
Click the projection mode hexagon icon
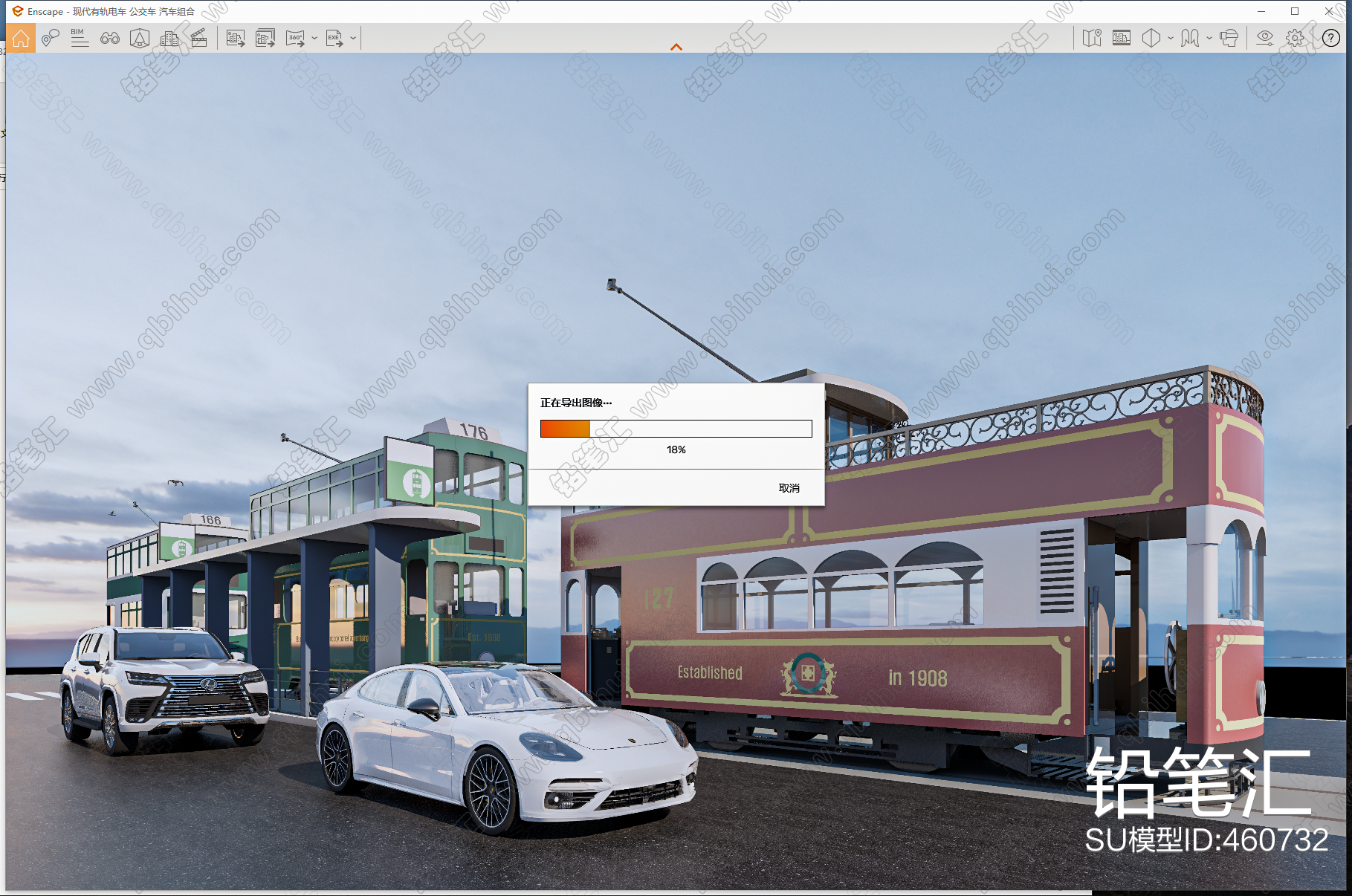click(x=1151, y=38)
